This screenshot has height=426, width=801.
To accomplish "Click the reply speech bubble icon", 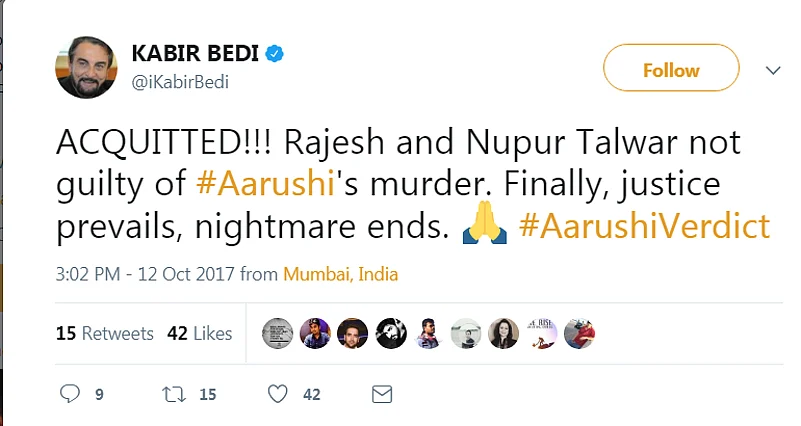I will [x=70, y=394].
